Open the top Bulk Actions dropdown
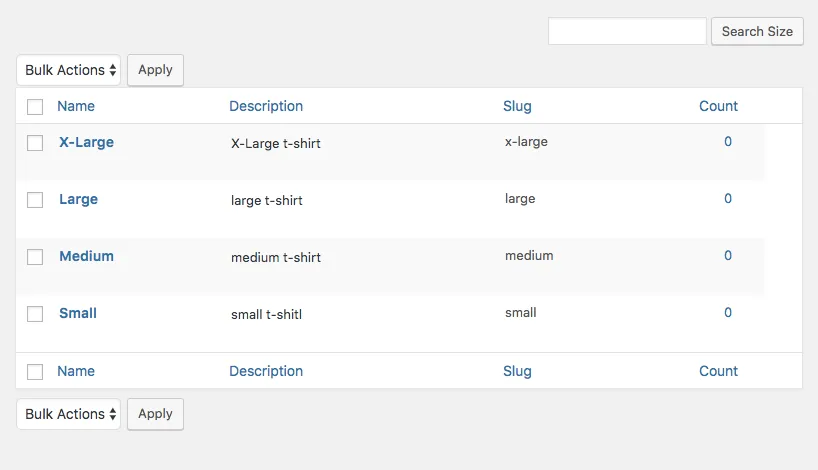The height and width of the screenshot is (470, 818). coord(68,70)
